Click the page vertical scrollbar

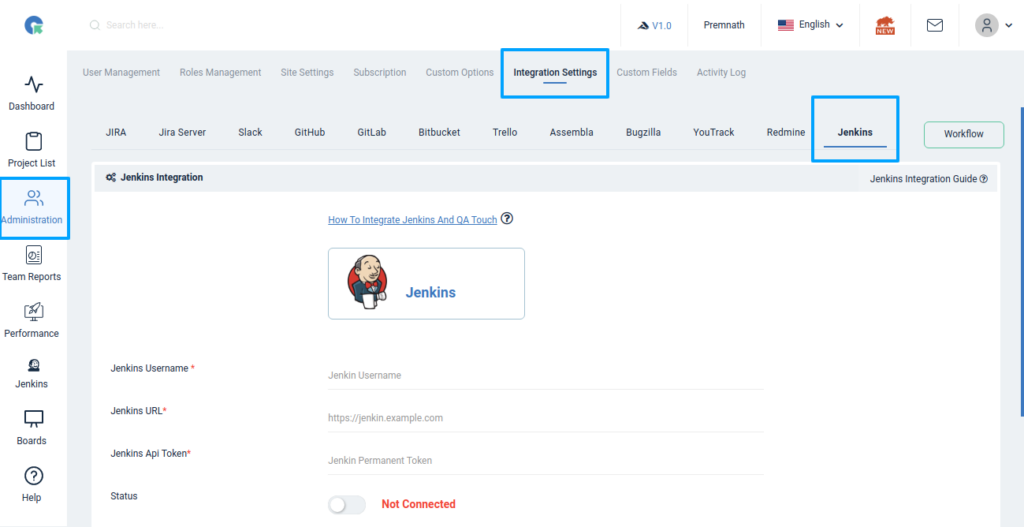[1022, 261]
